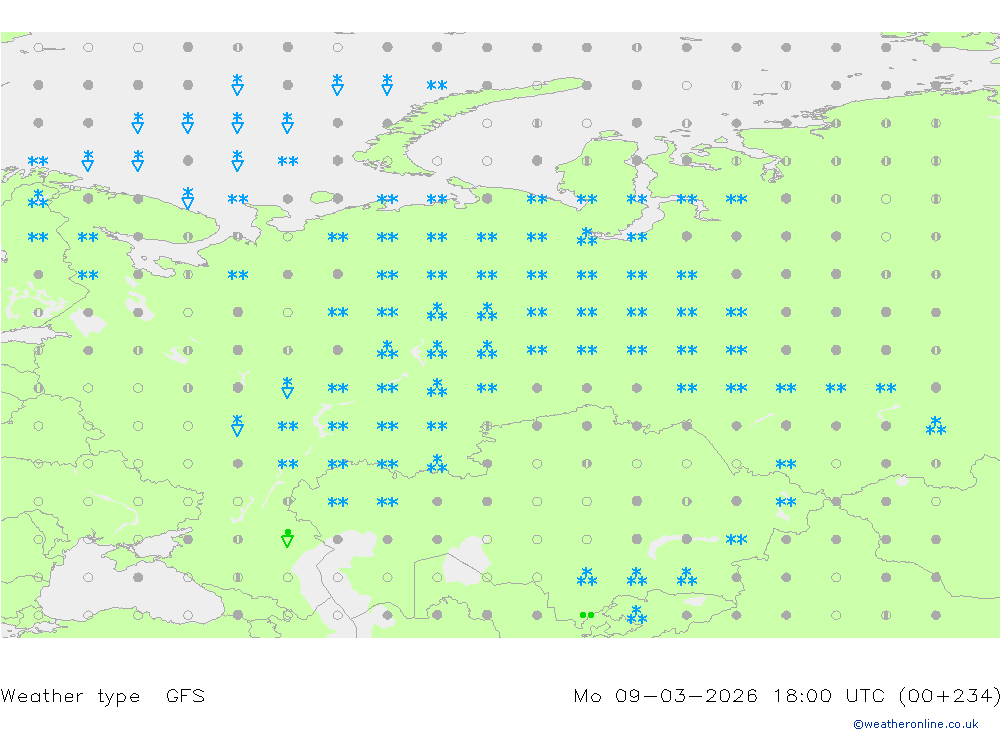Click the green double-dot rain symbol
This screenshot has width=1000, height=733.
click(x=587, y=615)
